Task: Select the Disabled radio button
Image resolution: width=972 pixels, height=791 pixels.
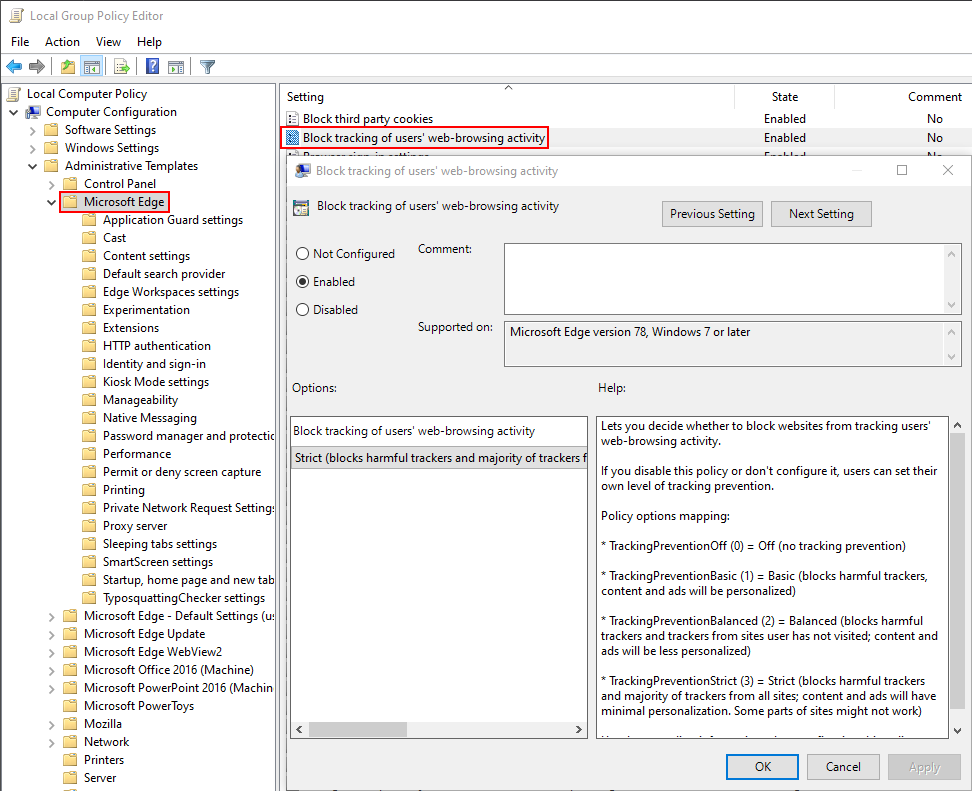Action: [303, 309]
